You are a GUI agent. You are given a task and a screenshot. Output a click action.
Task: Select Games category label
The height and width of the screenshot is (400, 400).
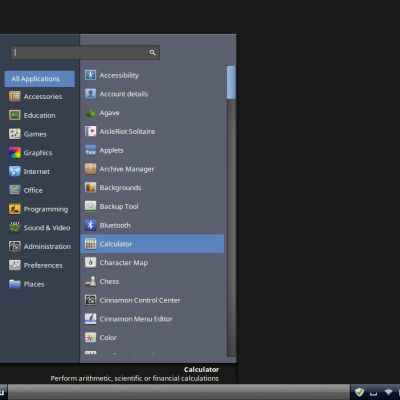click(35, 134)
